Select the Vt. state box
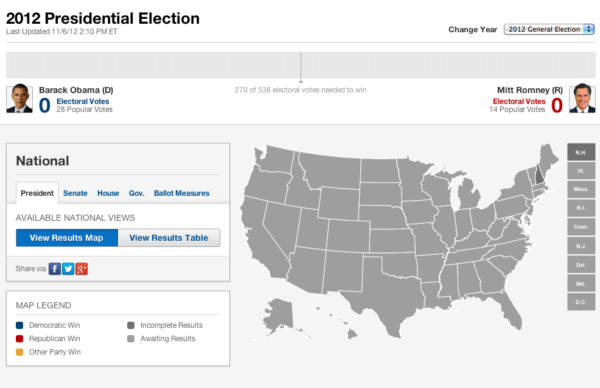The width and height of the screenshot is (600, 388). [x=581, y=171]
